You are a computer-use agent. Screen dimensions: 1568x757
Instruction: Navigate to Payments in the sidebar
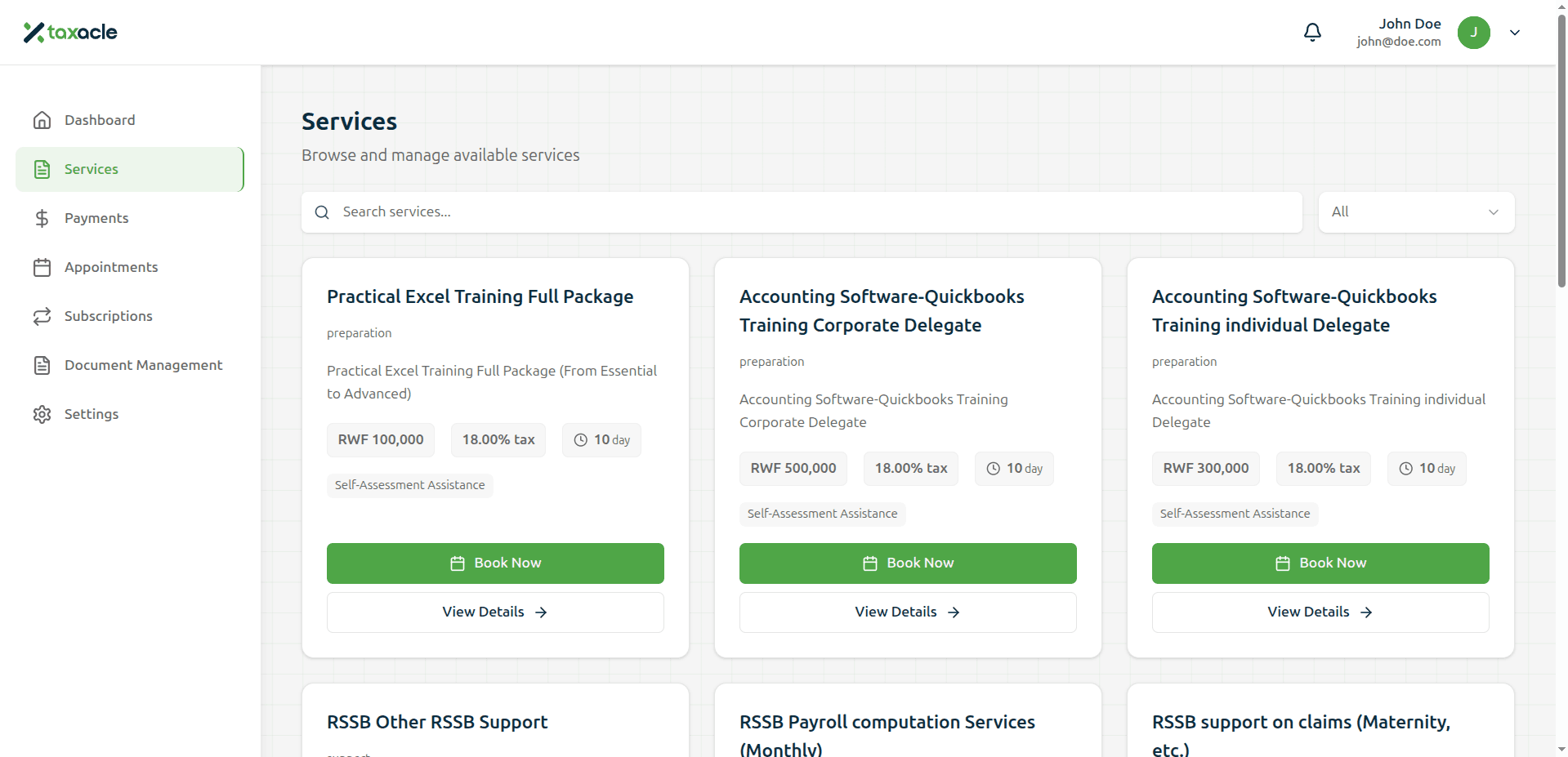pos(96,218)
